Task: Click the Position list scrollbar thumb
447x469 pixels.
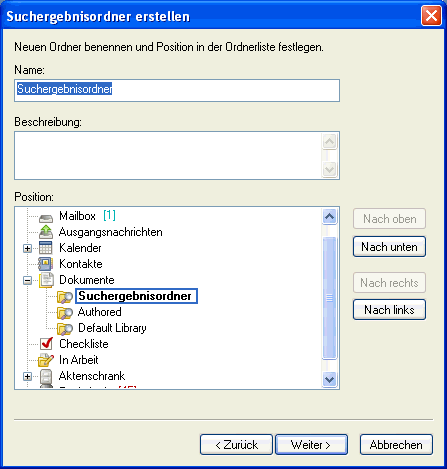Action: pyautogui.click(x=330, y=298)
